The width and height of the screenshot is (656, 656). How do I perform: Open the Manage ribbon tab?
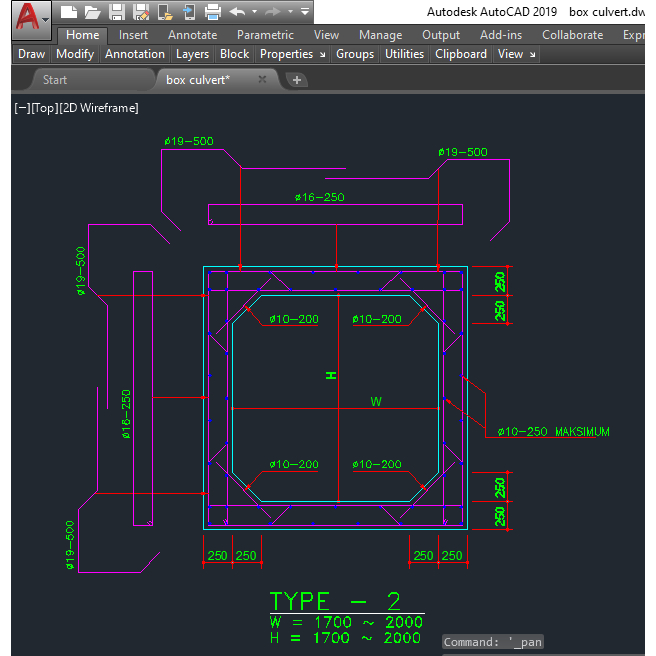click(380, 35)
